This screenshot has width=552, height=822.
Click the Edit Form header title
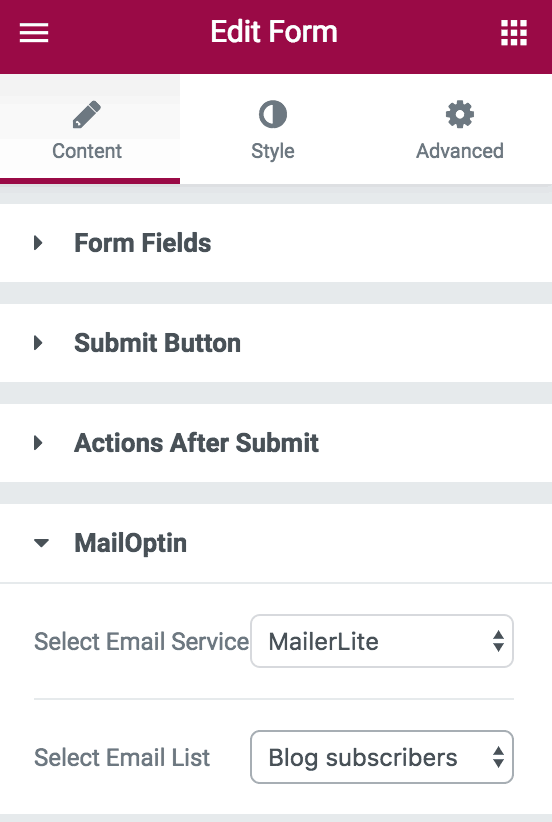(274, 32)
